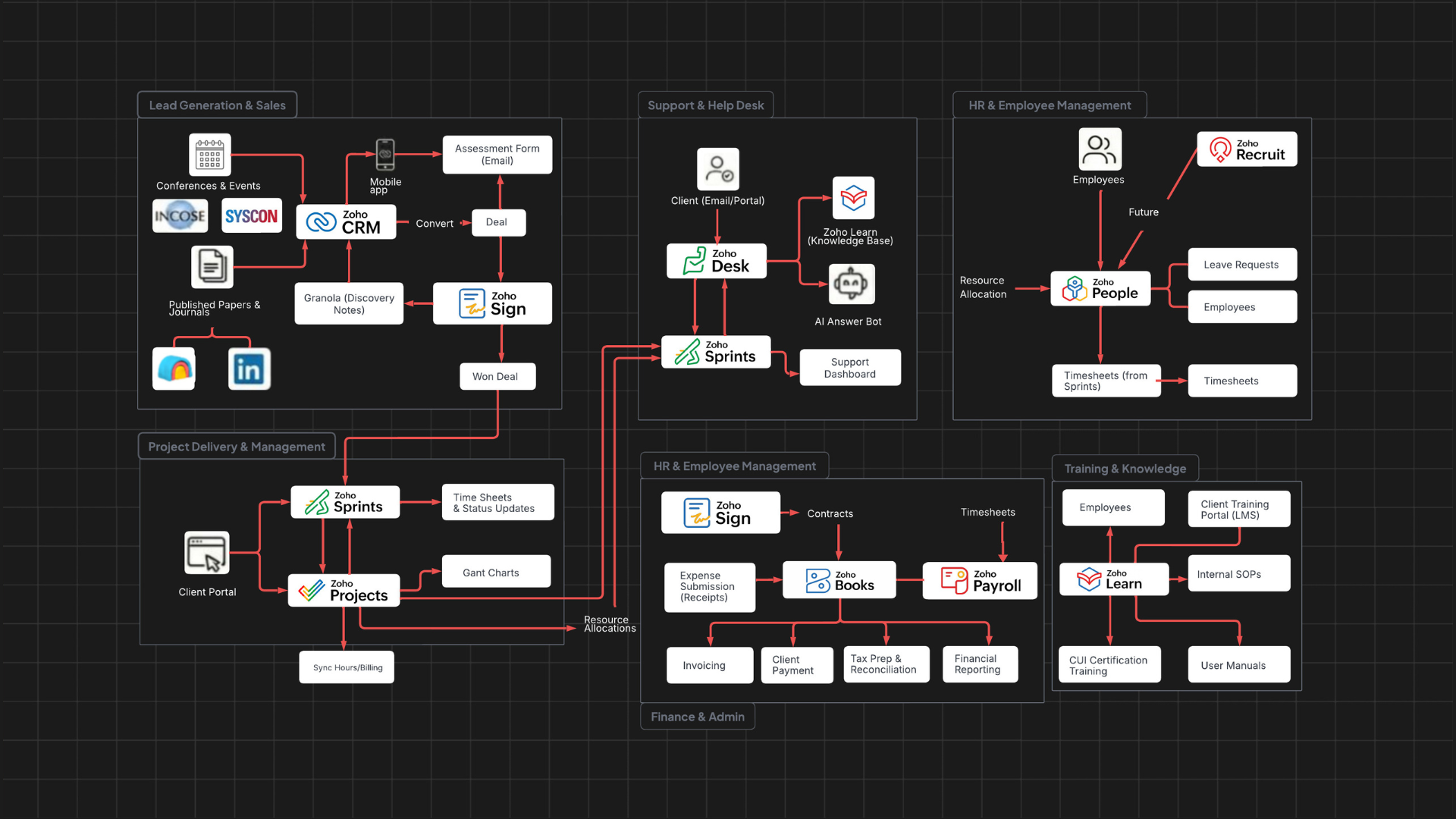Click the Client Portal browser icon
The image size is (1456, 819).
(x=206, y=553)
